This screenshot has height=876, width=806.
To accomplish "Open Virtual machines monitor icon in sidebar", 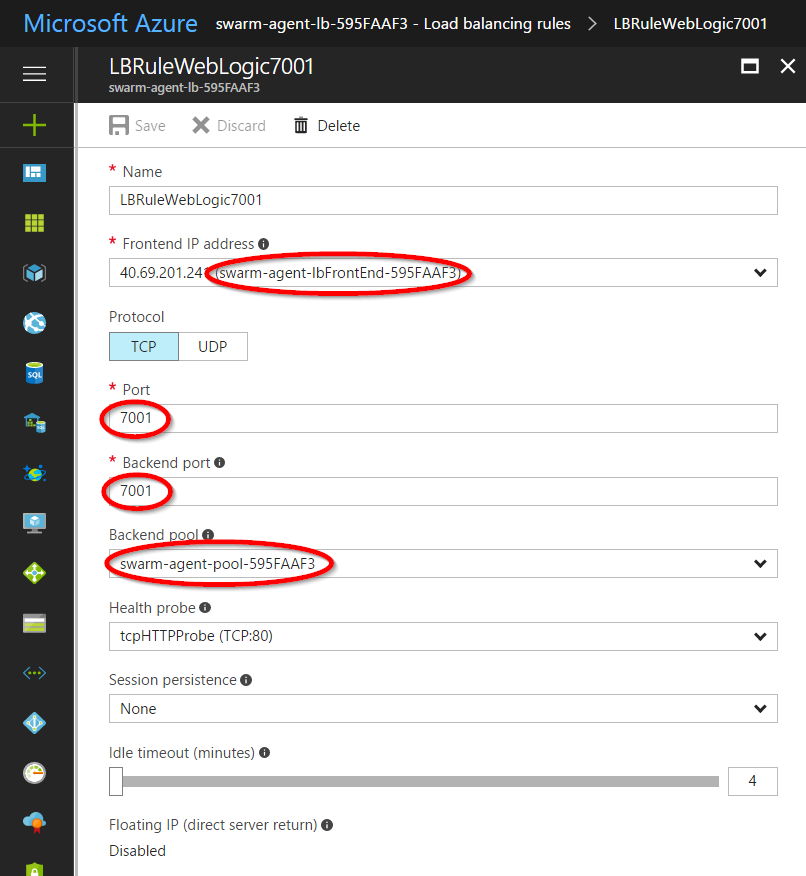I will pos(35,522).
